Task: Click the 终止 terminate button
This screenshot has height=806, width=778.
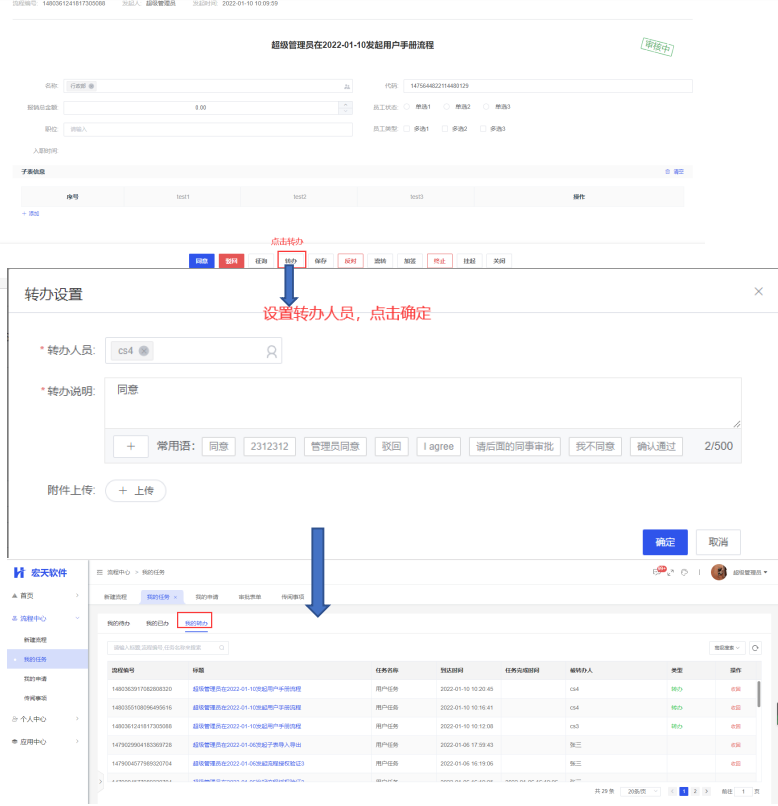Action: pyautogui.click(x=439, y=261)
